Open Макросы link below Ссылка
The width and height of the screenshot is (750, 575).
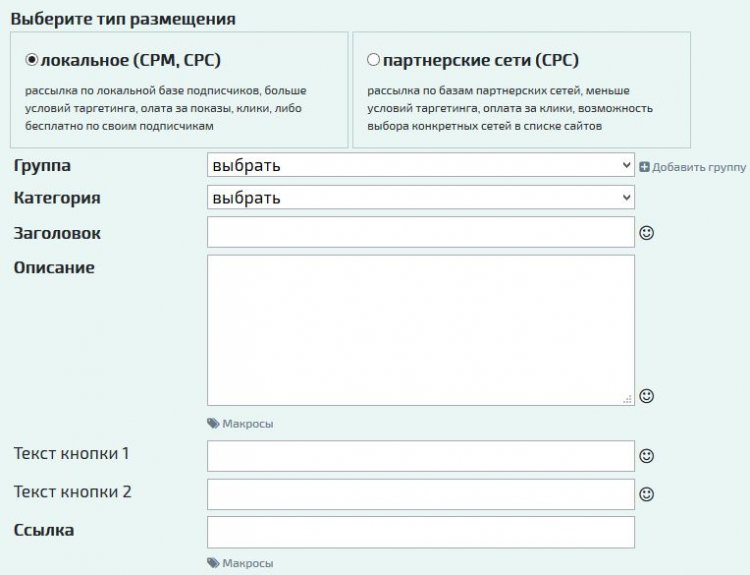click(x=248, y=563)
